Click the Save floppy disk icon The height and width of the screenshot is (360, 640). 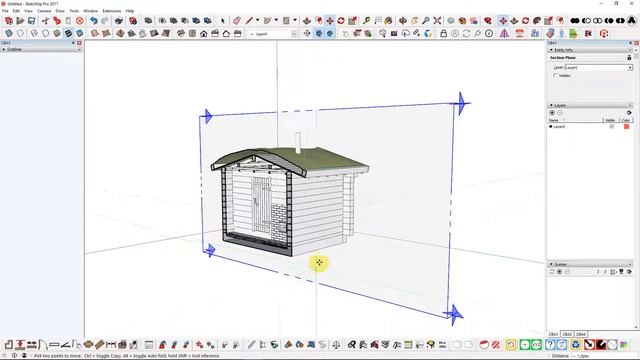(x=31, y=20)
